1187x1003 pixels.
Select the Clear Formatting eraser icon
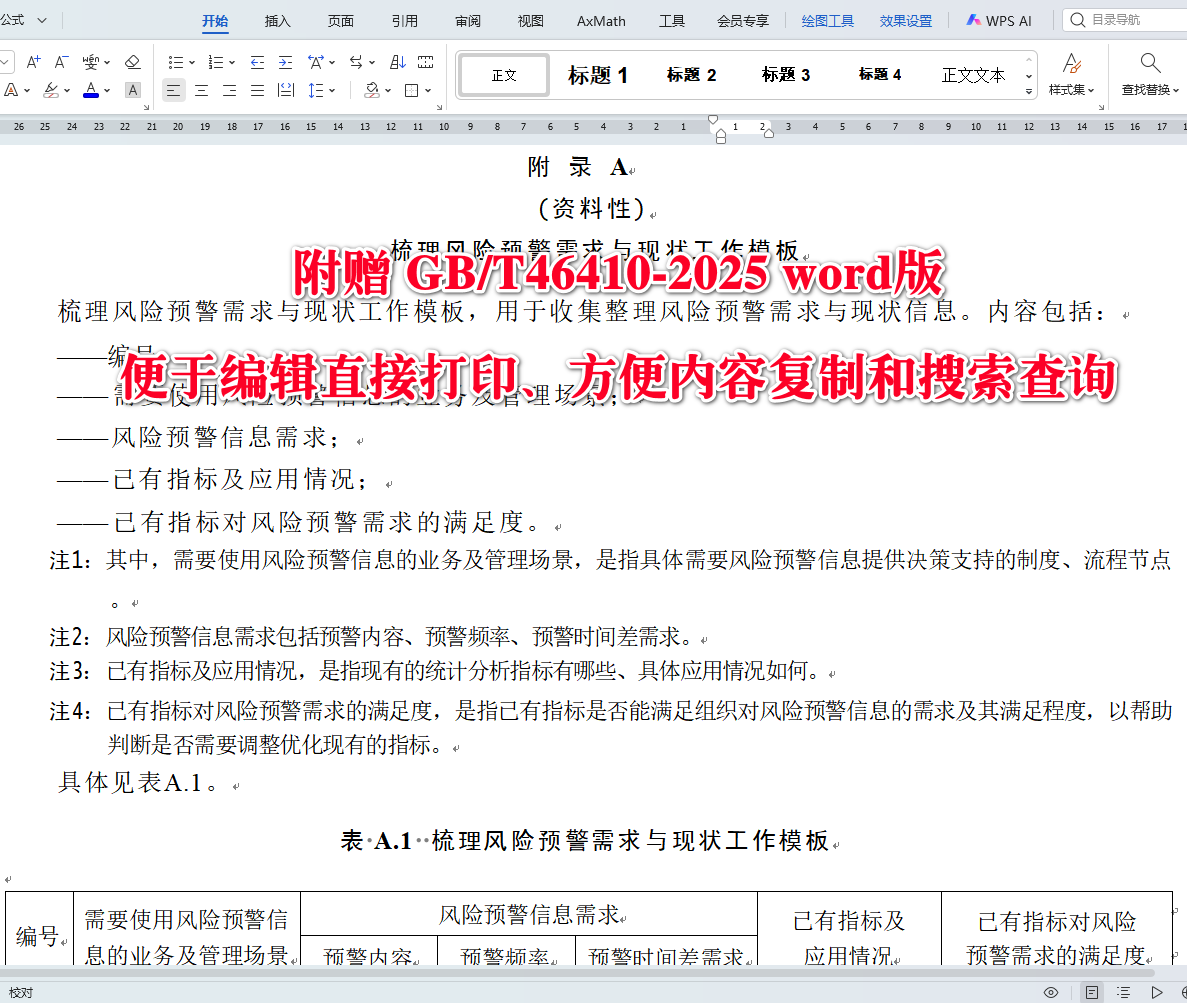(x=133, y=62)
